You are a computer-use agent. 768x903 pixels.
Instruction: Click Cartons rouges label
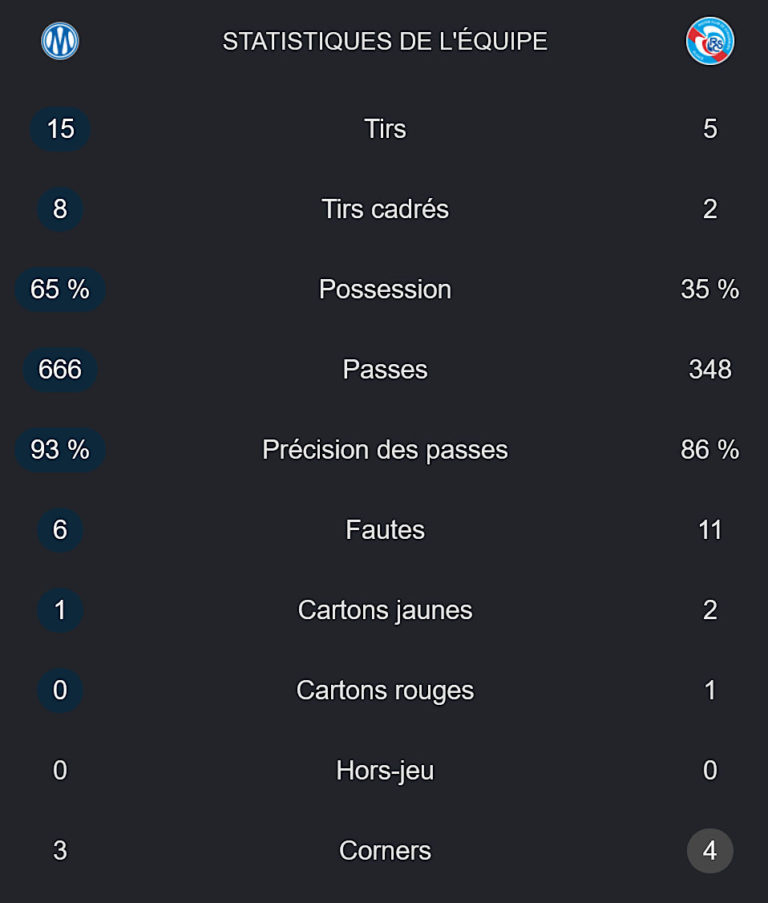coord(385,690)
